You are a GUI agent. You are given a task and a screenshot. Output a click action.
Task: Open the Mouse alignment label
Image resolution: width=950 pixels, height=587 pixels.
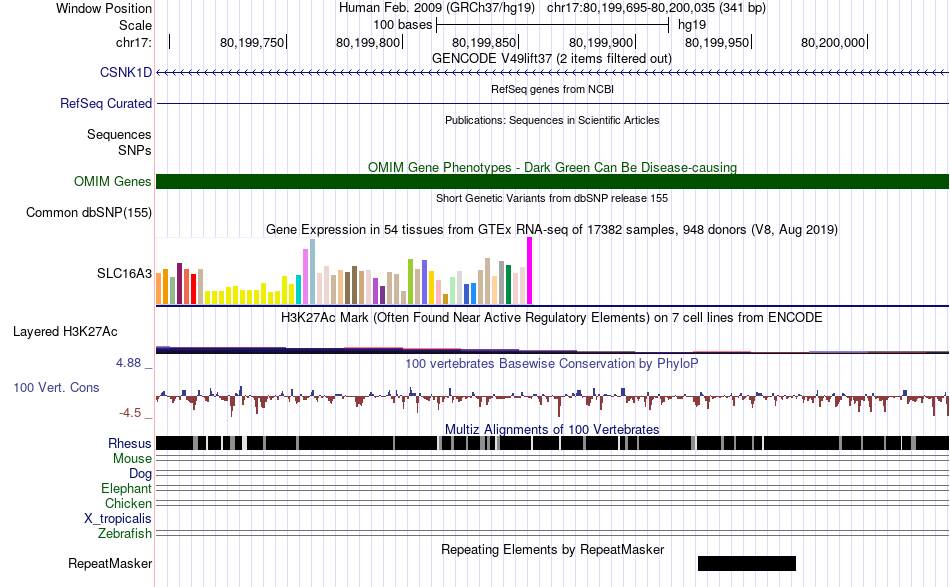tap(132, 459)
